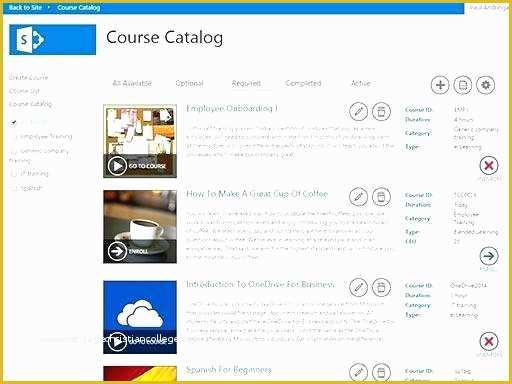
Task: Check the Spanish filter checkbox
Action: [x=14, y=188]
